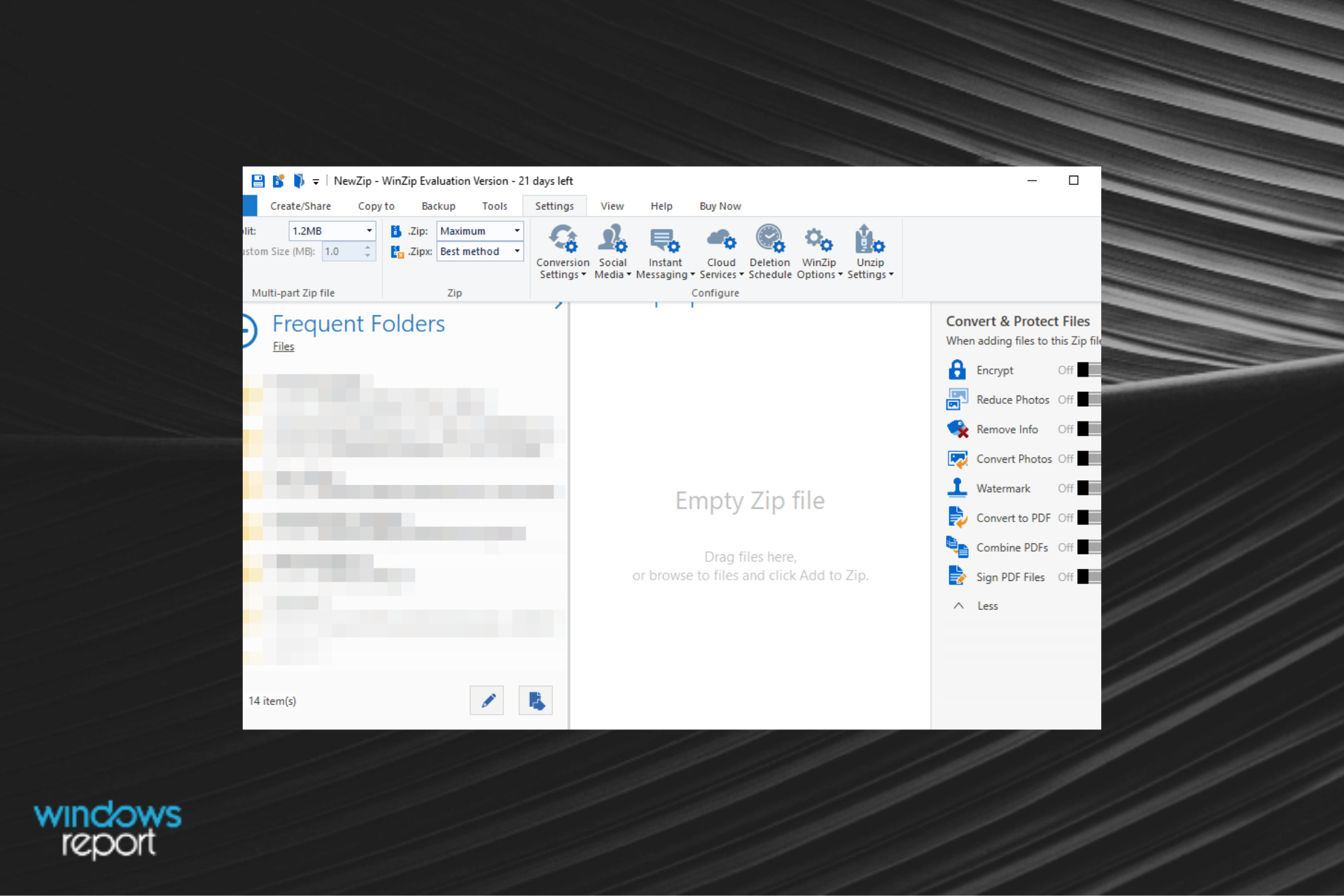
Task: Open the Tools tab
Action: pos(494,206)
